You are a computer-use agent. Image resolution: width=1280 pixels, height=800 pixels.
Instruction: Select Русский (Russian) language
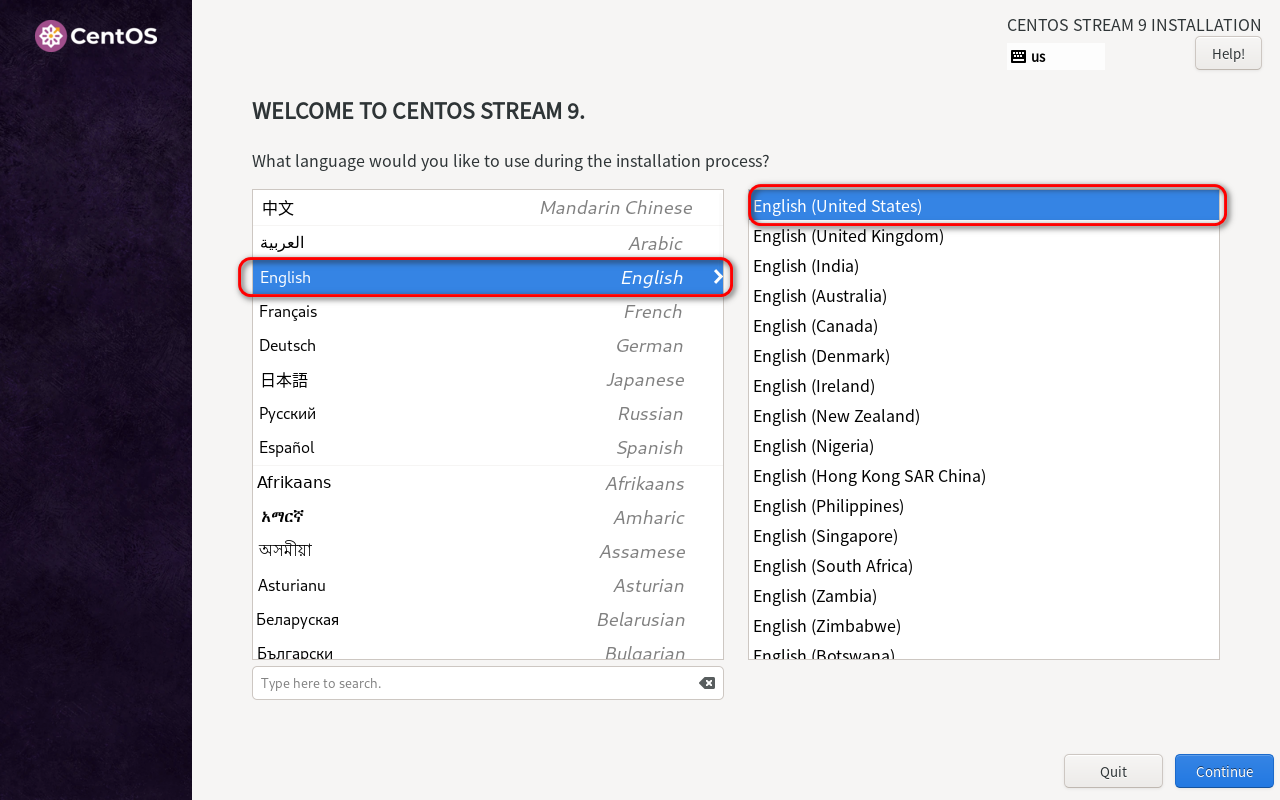488,414
